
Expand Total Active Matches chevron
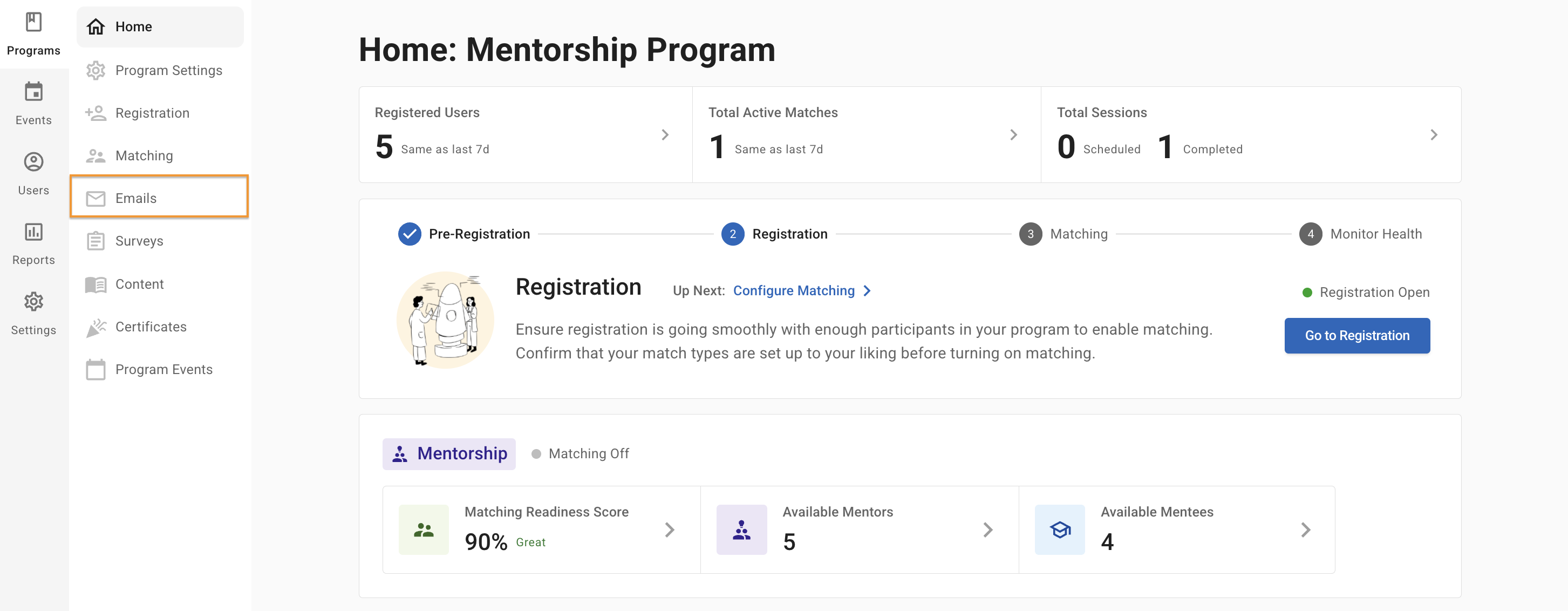1013,134
